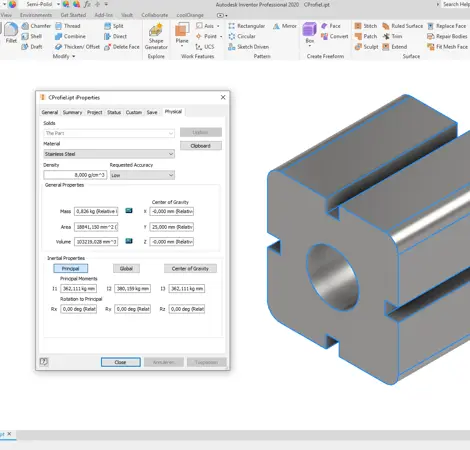Select the Stitch surface tool
Screen dimensions: 470x450
[366, 26]
